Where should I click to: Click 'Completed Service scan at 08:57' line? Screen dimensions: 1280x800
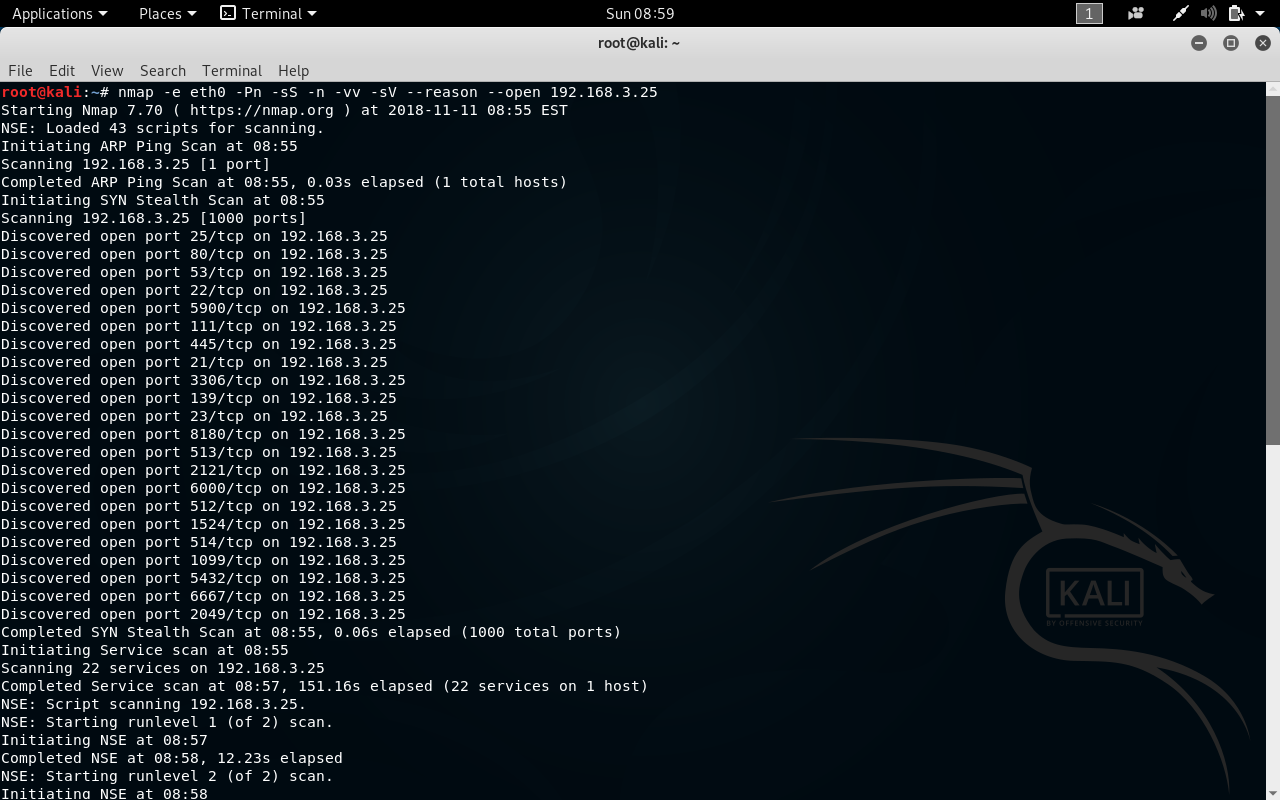coord(325,686)
